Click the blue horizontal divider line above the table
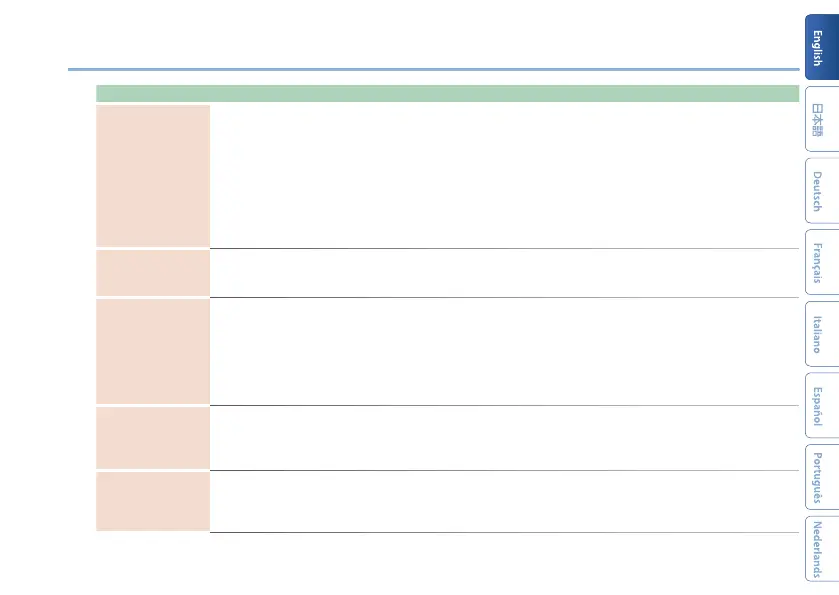839x595 pixels. [x=432, y=70]
